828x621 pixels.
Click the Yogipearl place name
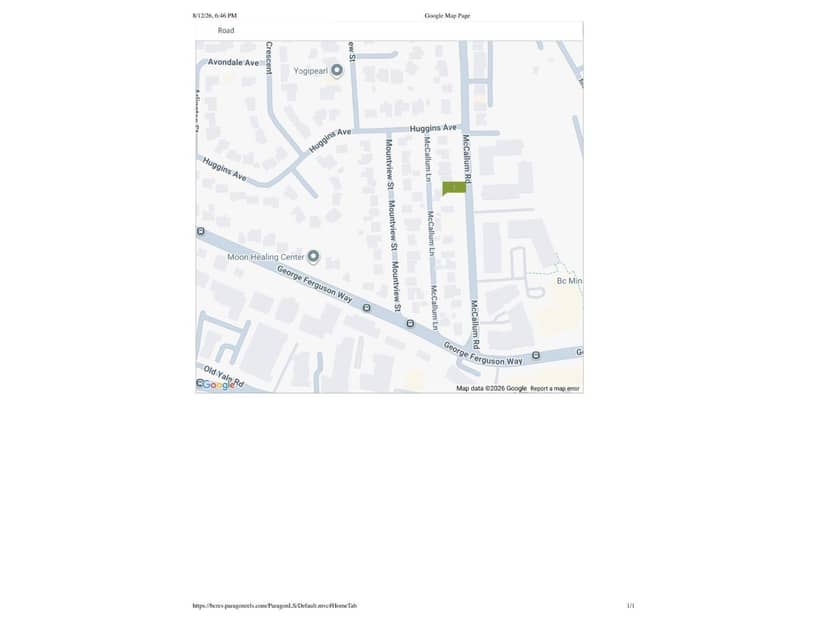(310, 71)
